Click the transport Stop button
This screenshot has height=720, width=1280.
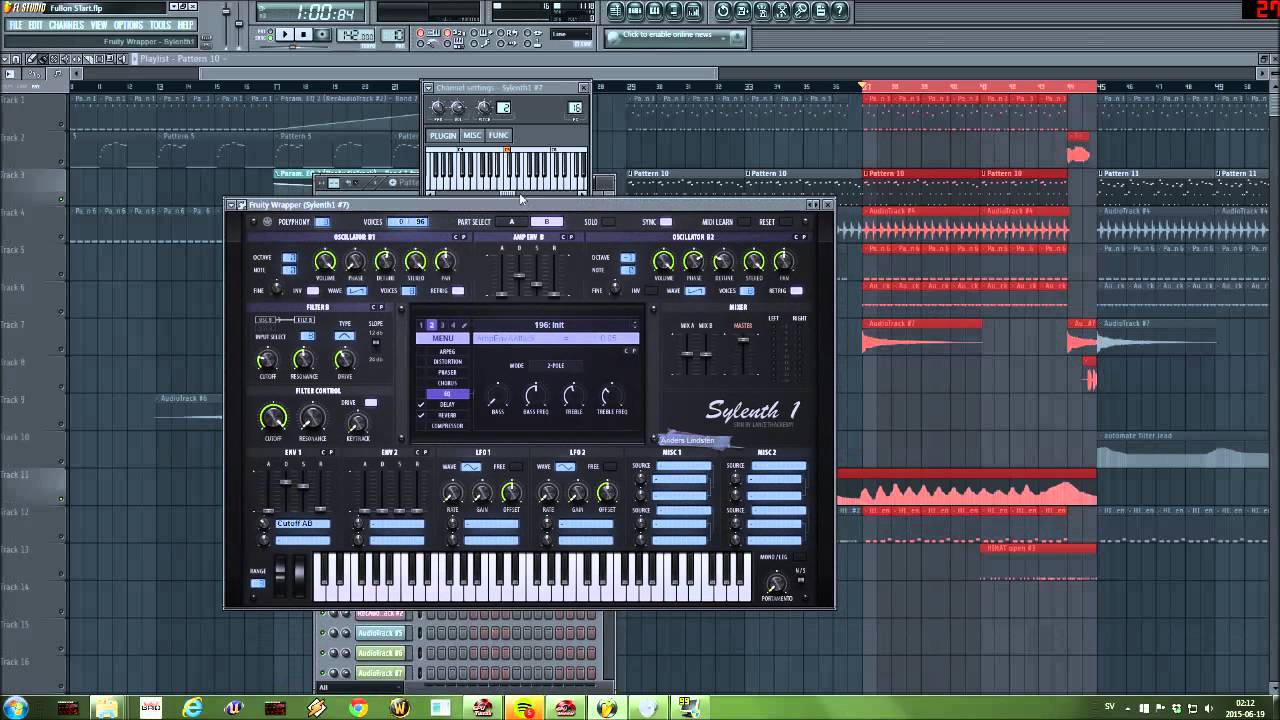304,35
